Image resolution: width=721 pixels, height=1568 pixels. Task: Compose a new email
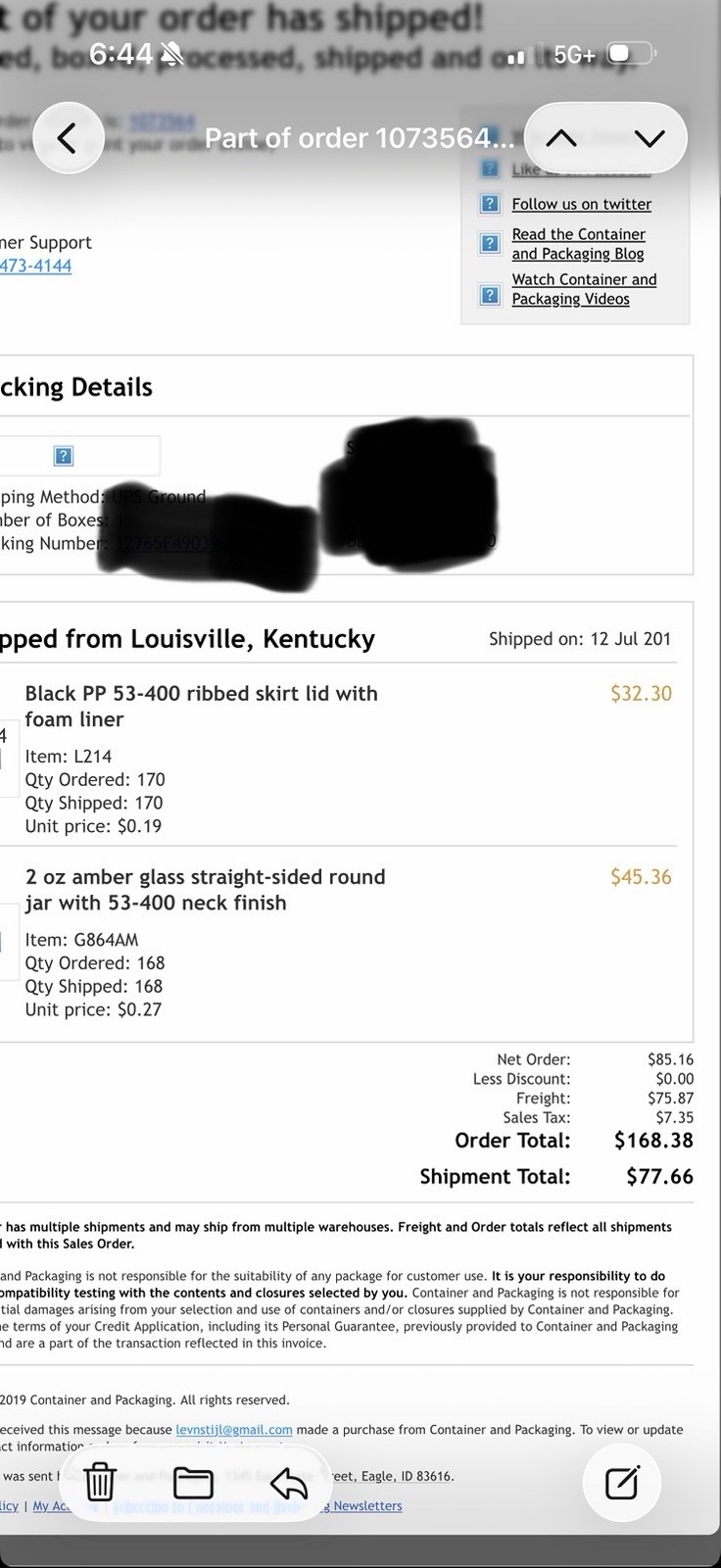[x=622, y=1482]
